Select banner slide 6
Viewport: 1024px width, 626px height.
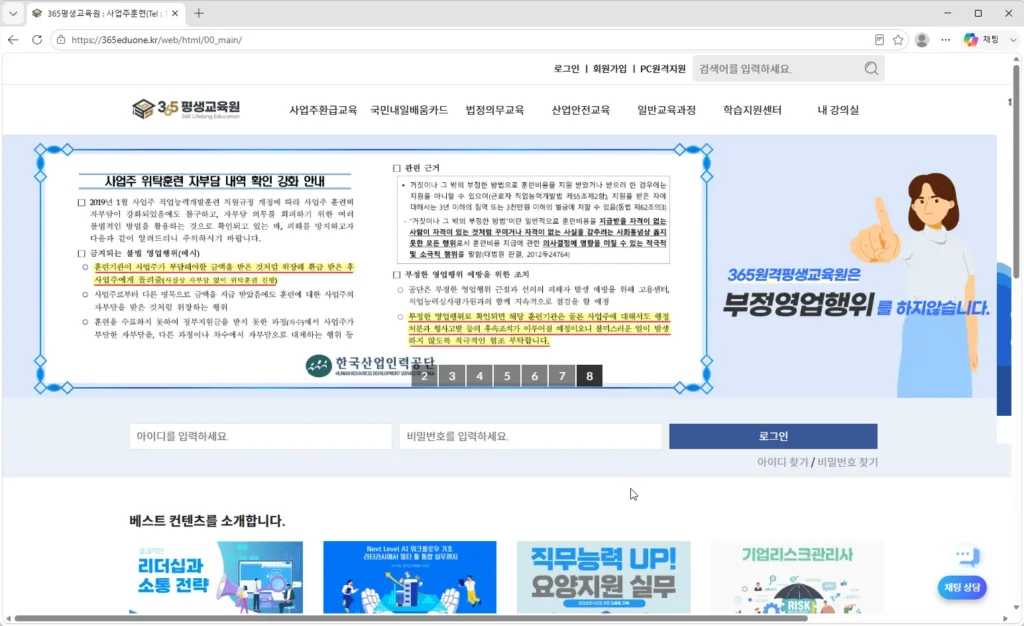point(534,375)
